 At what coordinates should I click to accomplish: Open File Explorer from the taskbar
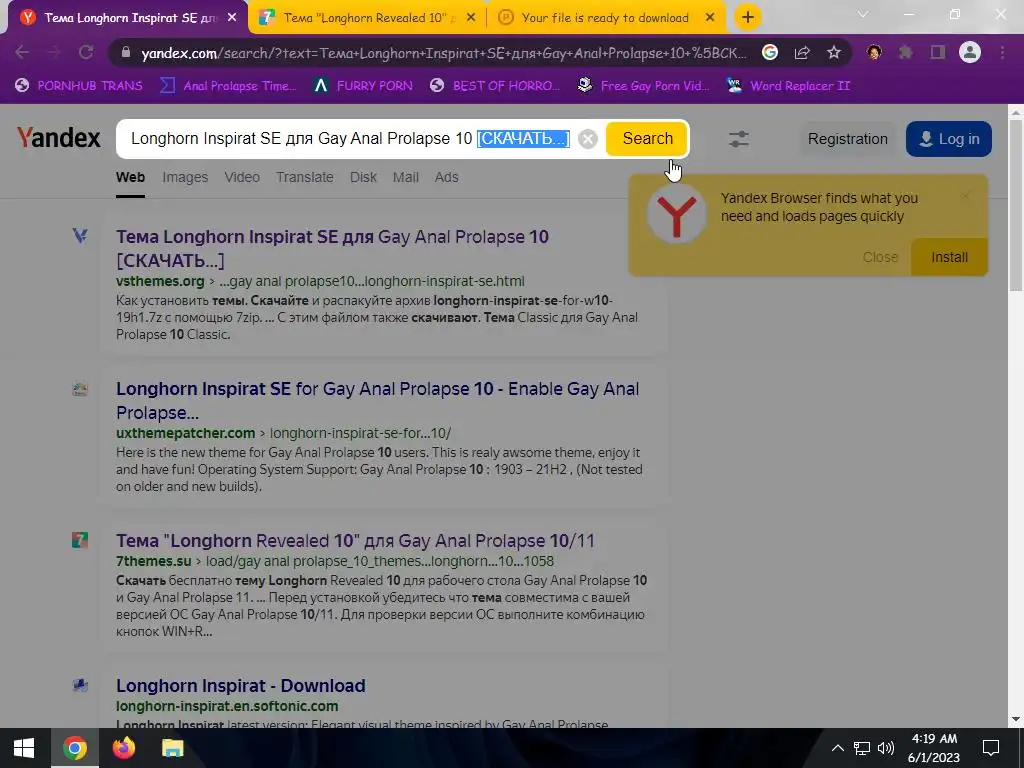(x=173, y=748)
